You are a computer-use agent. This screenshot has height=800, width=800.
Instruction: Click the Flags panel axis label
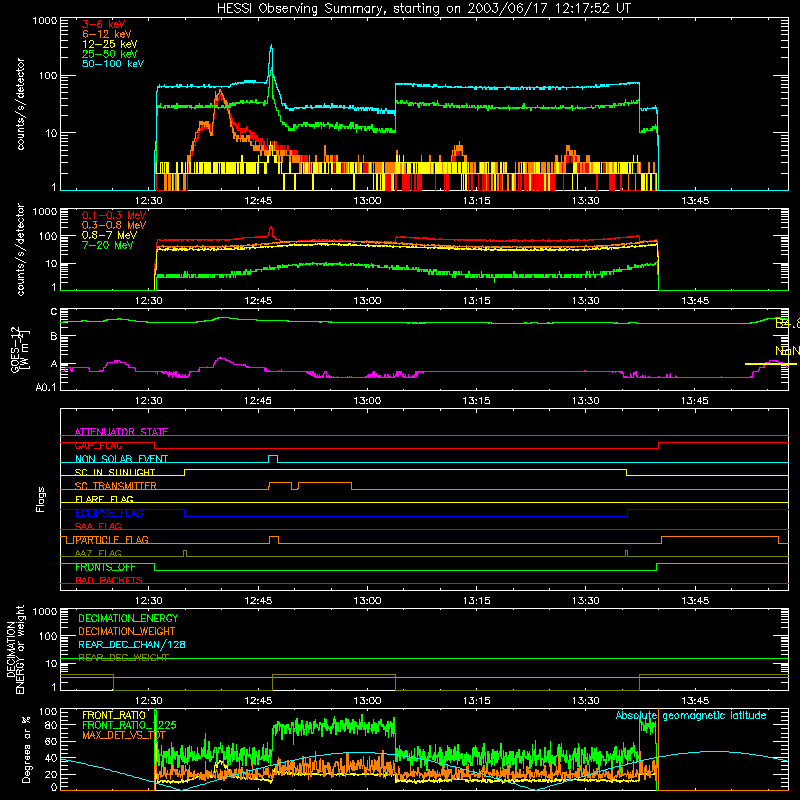[x=41, y=499]
